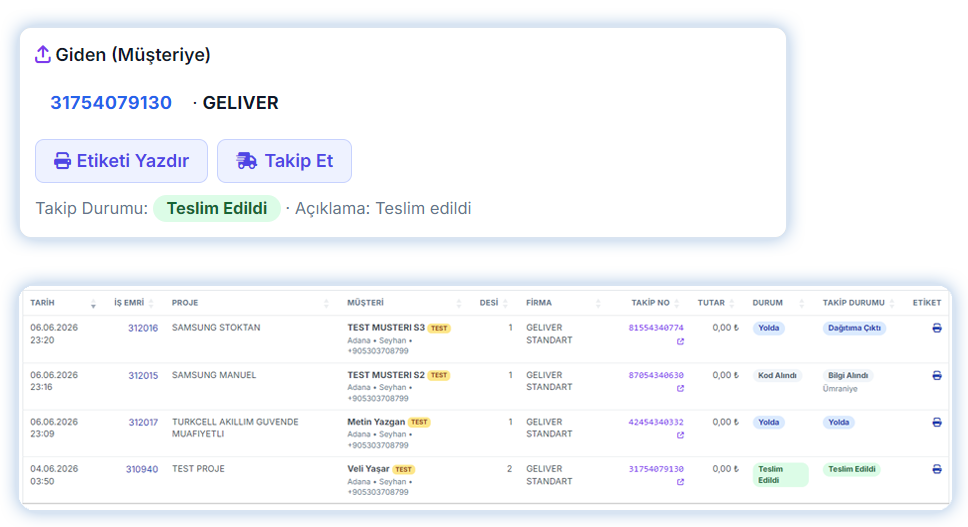Sort table by MÜŞTERİ column
The height and width of the screenshot is (527, 968).
pyautogui.click(x=459, y=303)
